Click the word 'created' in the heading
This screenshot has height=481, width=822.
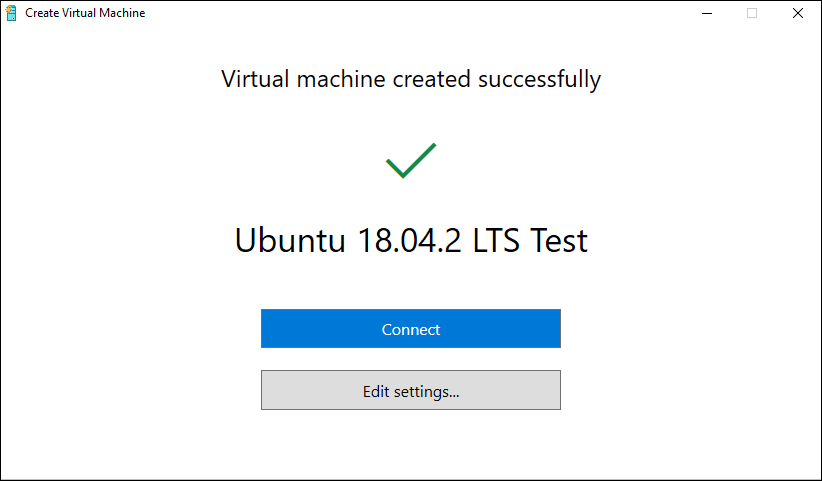pos(431,80)
